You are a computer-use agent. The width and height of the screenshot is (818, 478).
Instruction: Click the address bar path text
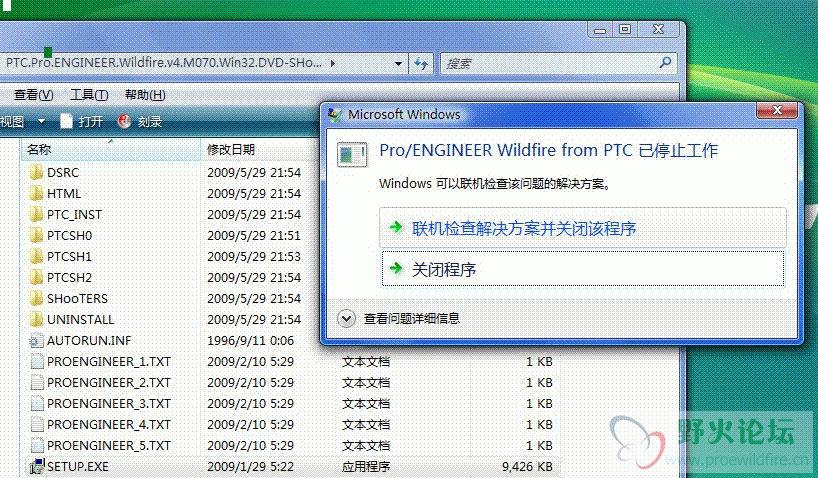(x=164, y=63)
